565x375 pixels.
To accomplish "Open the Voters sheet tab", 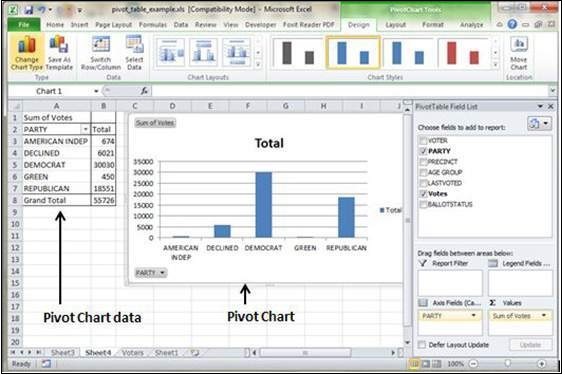I will (x=132, y=353).
